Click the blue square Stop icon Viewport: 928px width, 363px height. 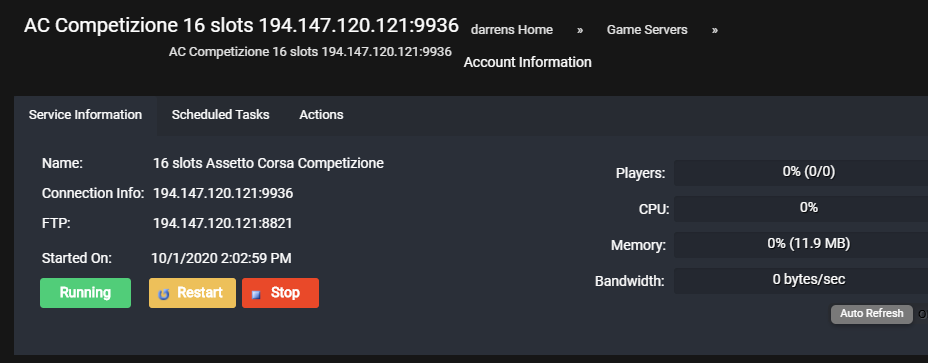(256, 294)
